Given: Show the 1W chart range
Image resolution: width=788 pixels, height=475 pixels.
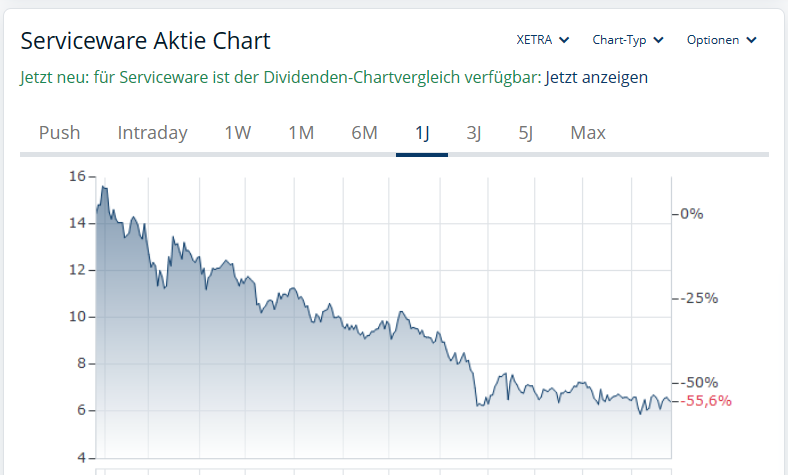Looking at the screenshot, I should [238, 133].
